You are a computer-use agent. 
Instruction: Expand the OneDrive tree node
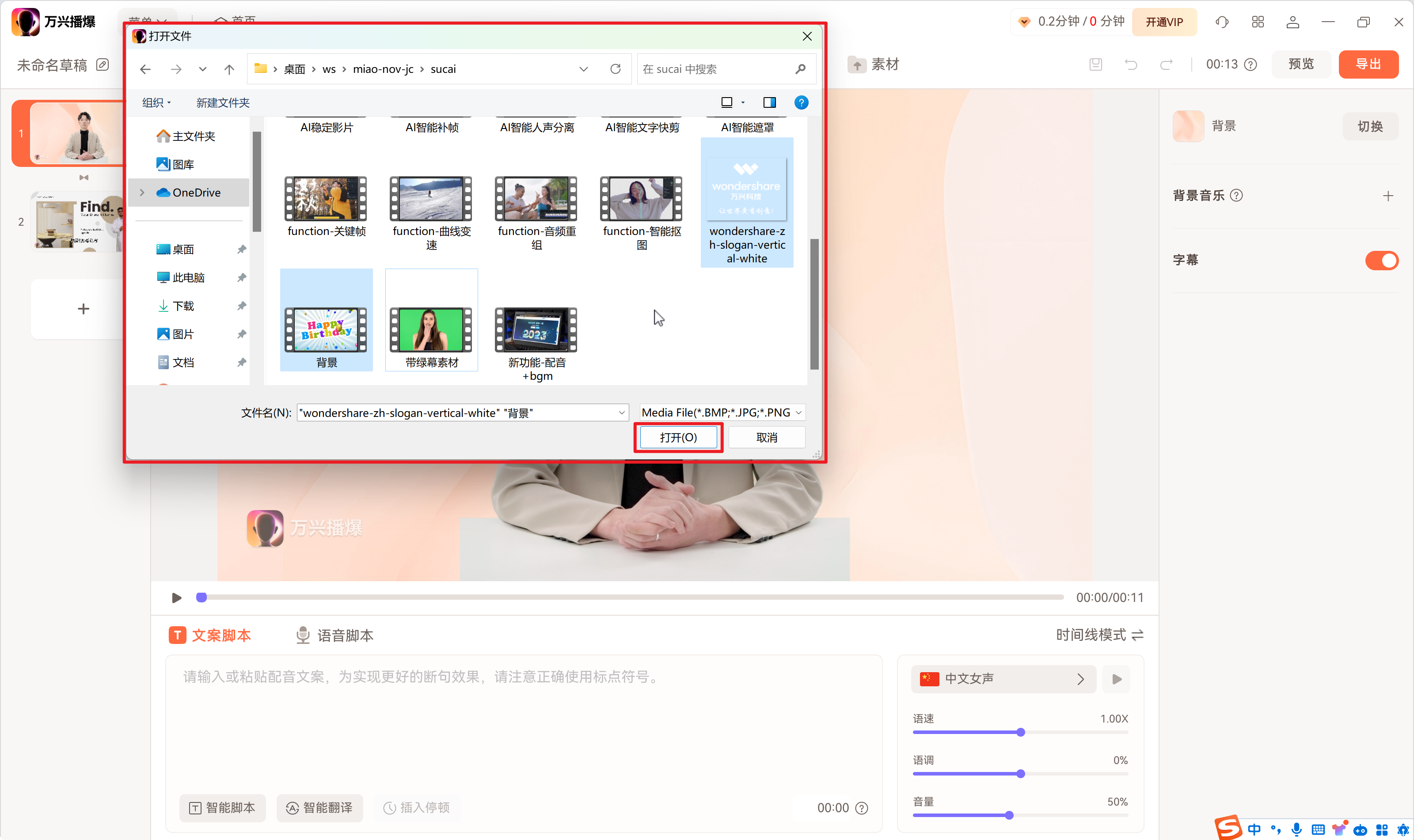pos(142,193)
